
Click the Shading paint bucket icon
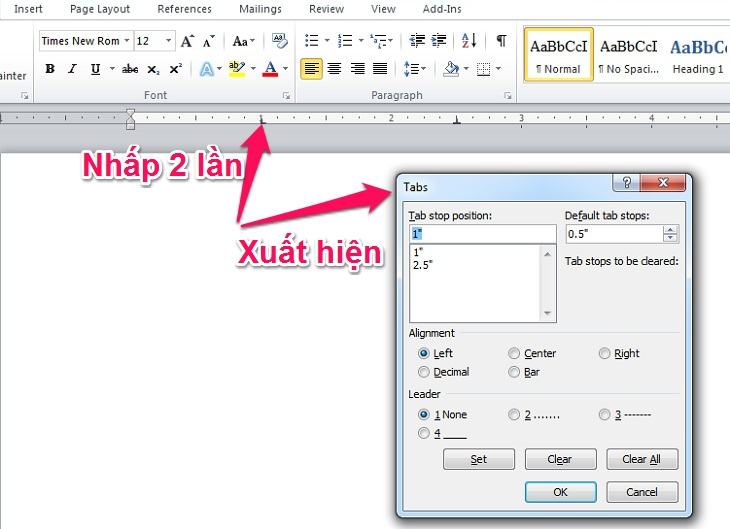tap(451, 69)
